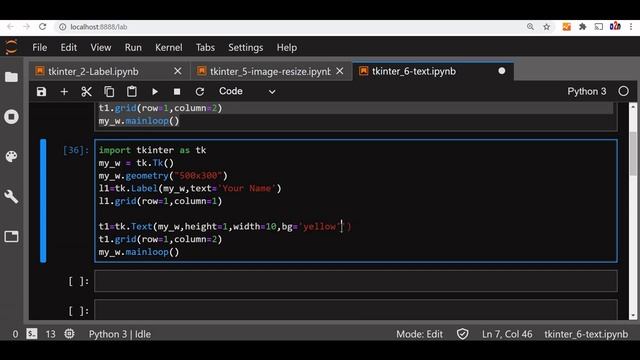Click the unsaved dot on tkinter_6-text.ipynb tab
Image resolution: width=640 pixels, height=360 pixels.
tap(502, 71)
